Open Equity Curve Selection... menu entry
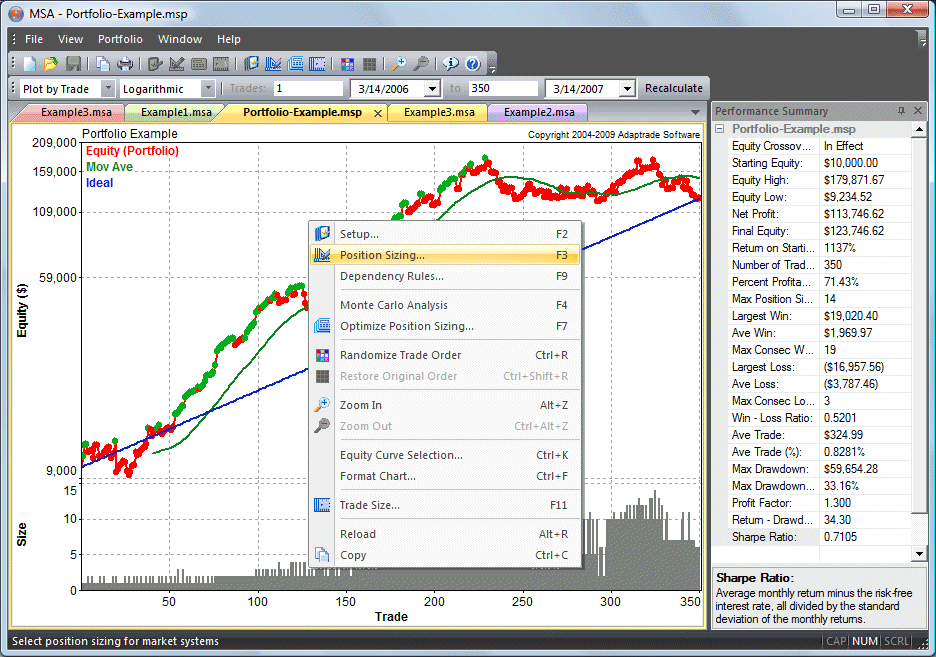Screen dimensions: 936x657 point(445,455)
